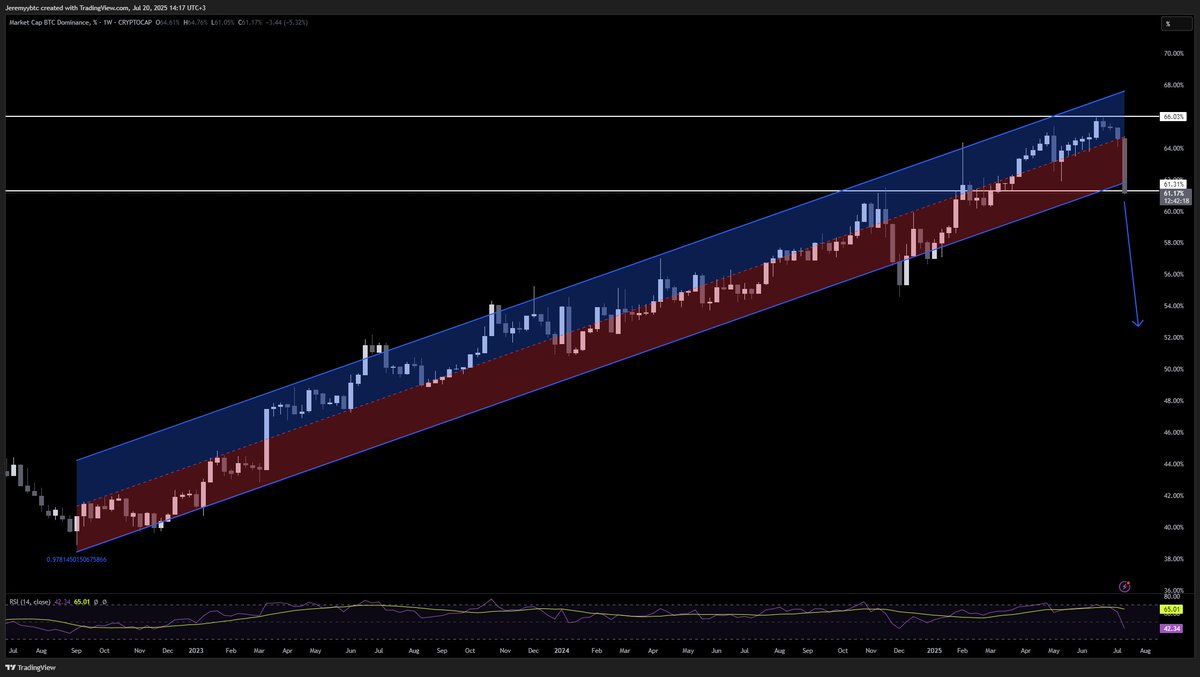Click the TradingView logo at bottom left

(x=31, y=667)
